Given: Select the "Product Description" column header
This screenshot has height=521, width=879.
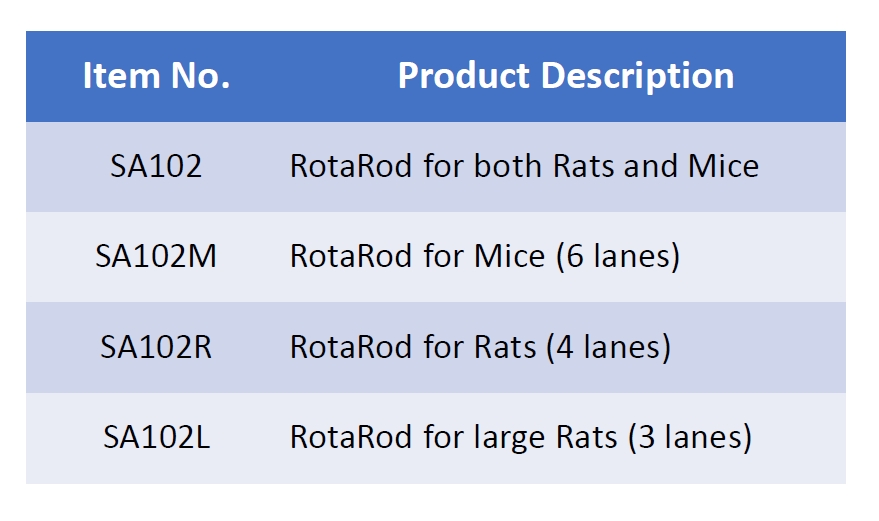Looking at the screenshot, I should [565, 77].
